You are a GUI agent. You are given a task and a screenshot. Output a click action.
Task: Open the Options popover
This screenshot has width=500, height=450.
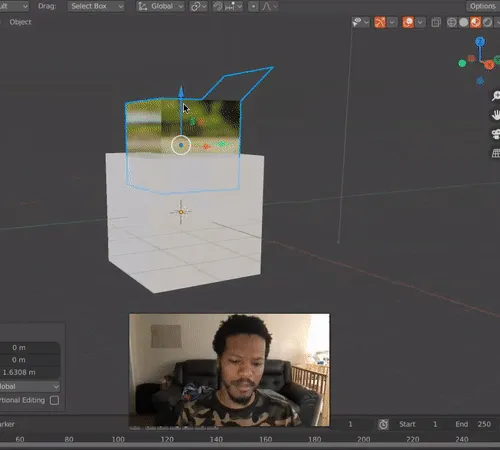pos(482,6)
